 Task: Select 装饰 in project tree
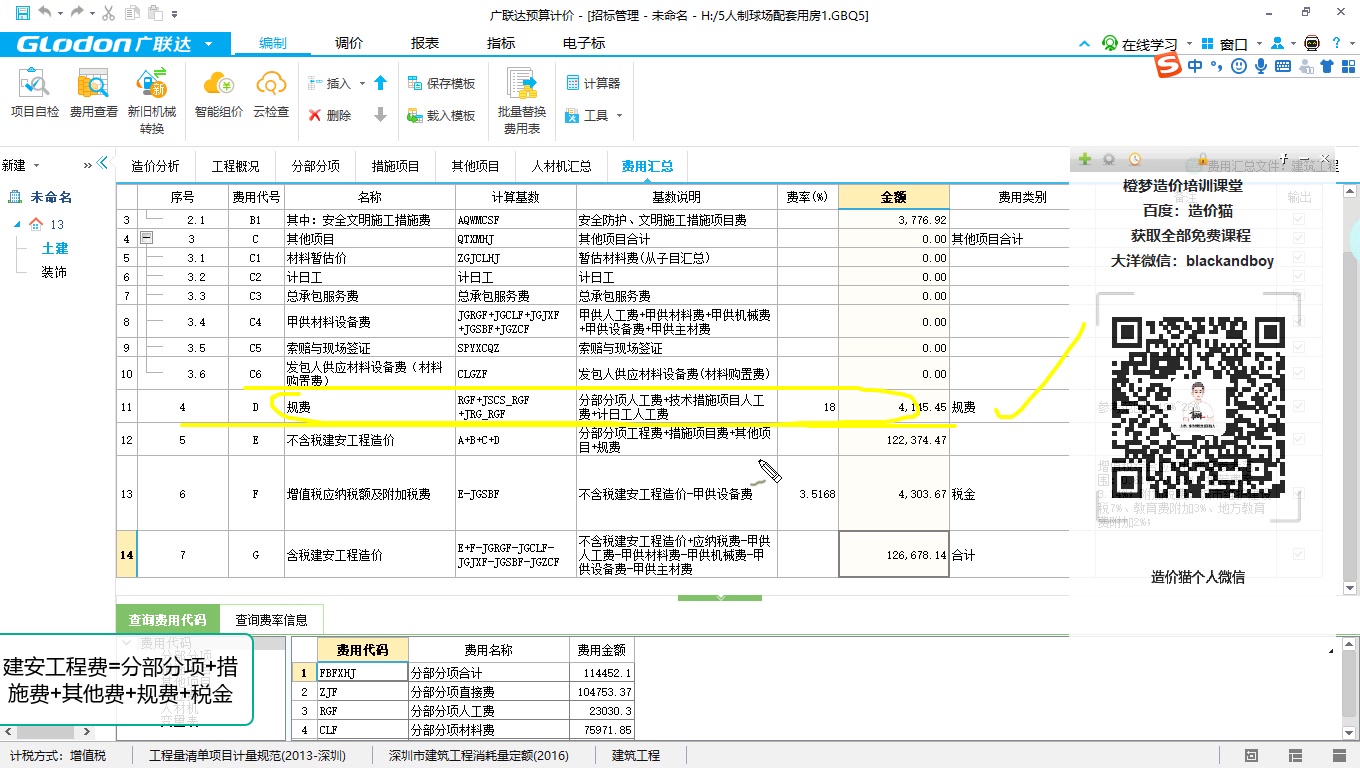pyautogui.click(x=54, y=272)
